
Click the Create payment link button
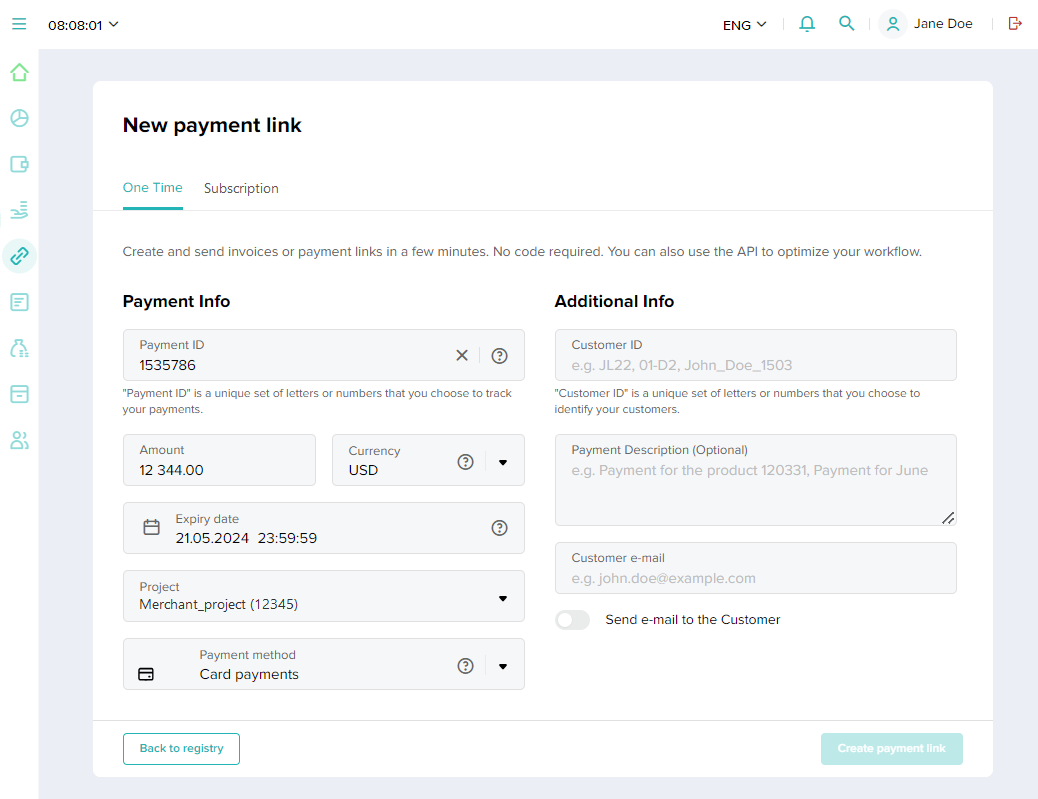pyautogui.click(x=891, y=749)
